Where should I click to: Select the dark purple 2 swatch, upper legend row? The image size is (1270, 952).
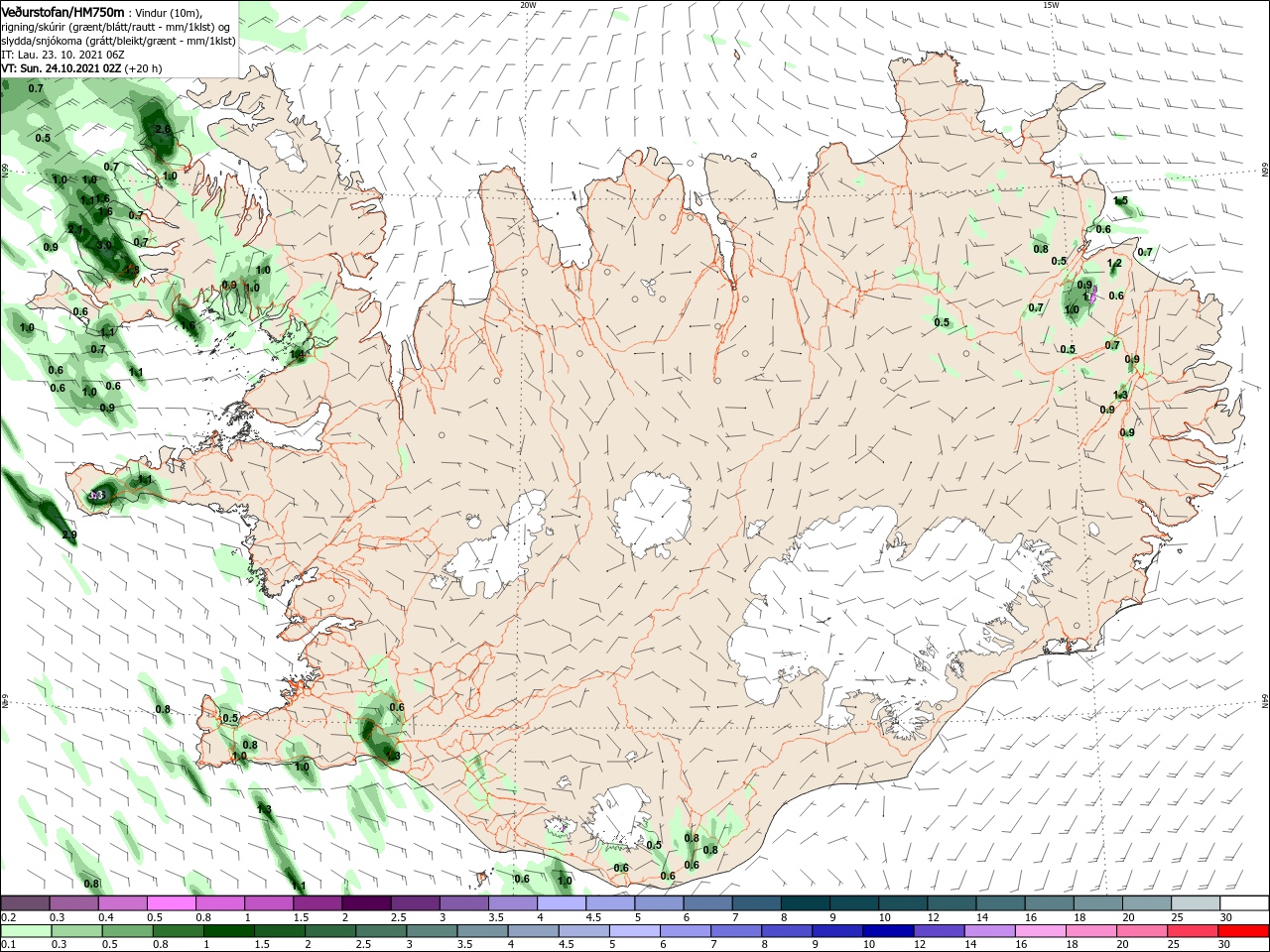[365, 902]
